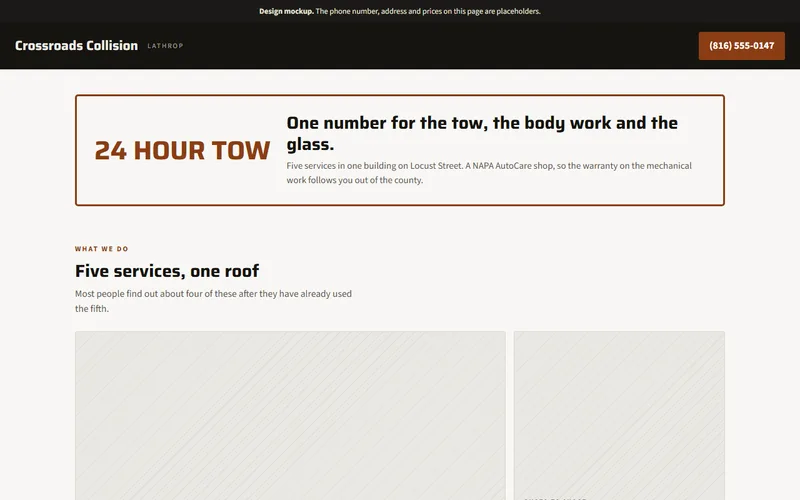Select the LATHROP location label
This screenshot has width=800, height=500.
[165, 46]
